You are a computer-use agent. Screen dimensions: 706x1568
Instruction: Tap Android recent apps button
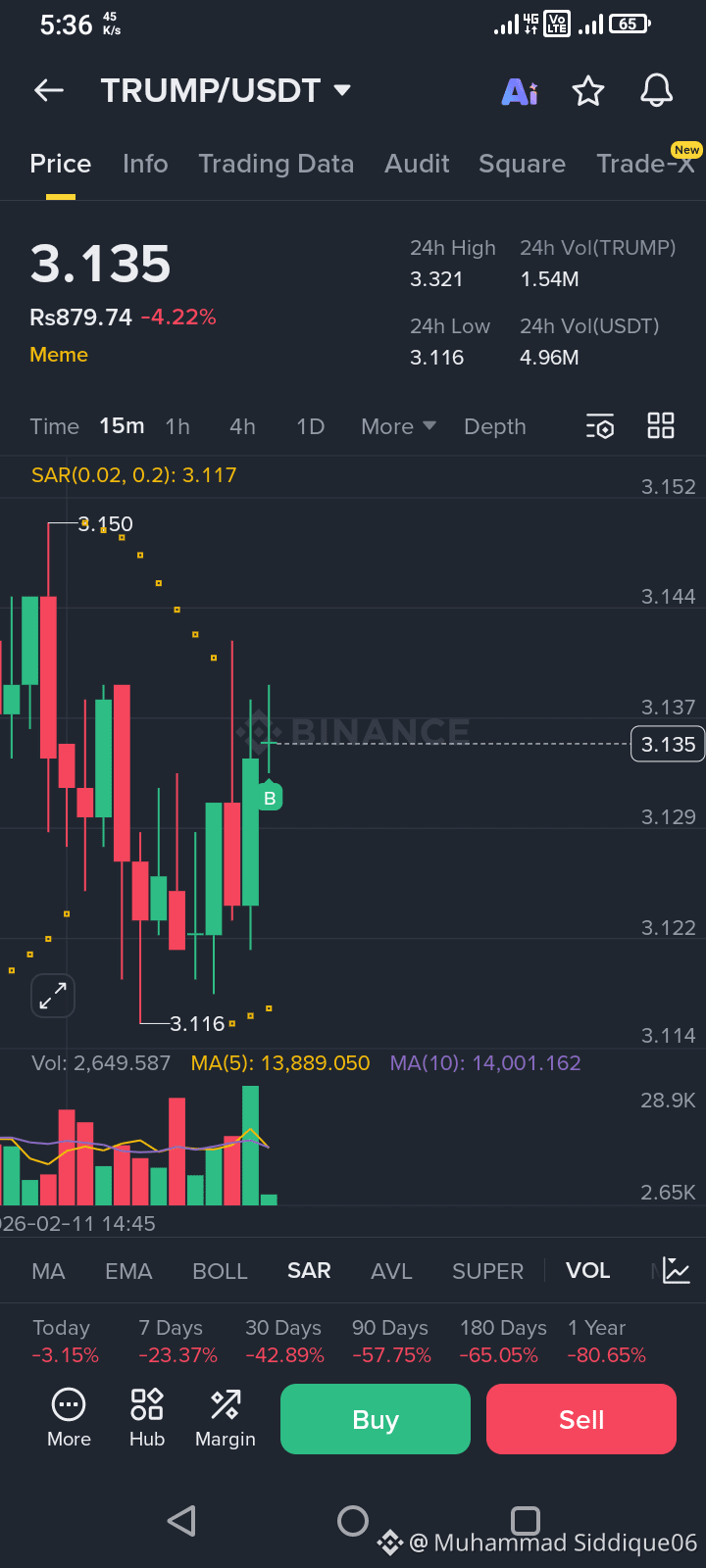click(526, 1521)
